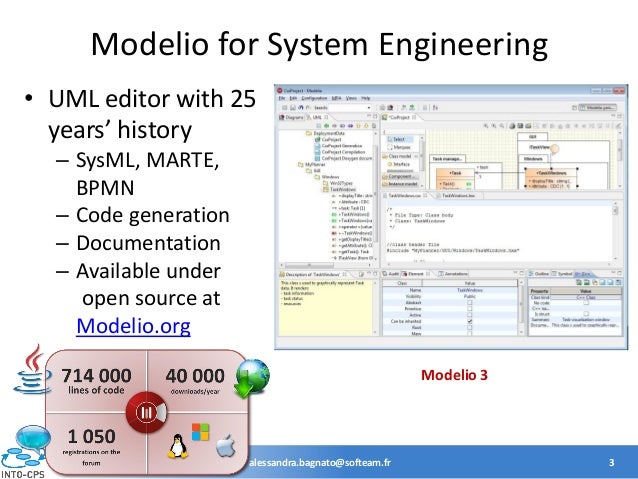This screenshot has height=479, width=638.
Task: Expand the Component palette group
Action: click(400, 177)
